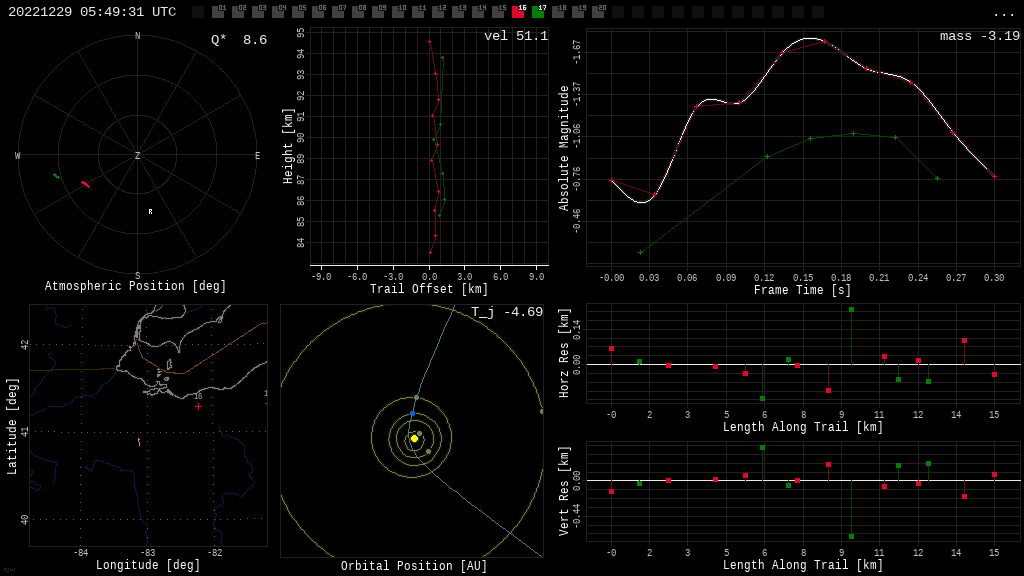Screen dimensions: 1024x576
Task: Toggle camera indicator box 13
Action: pyautogui.click(x=458, y=12)
